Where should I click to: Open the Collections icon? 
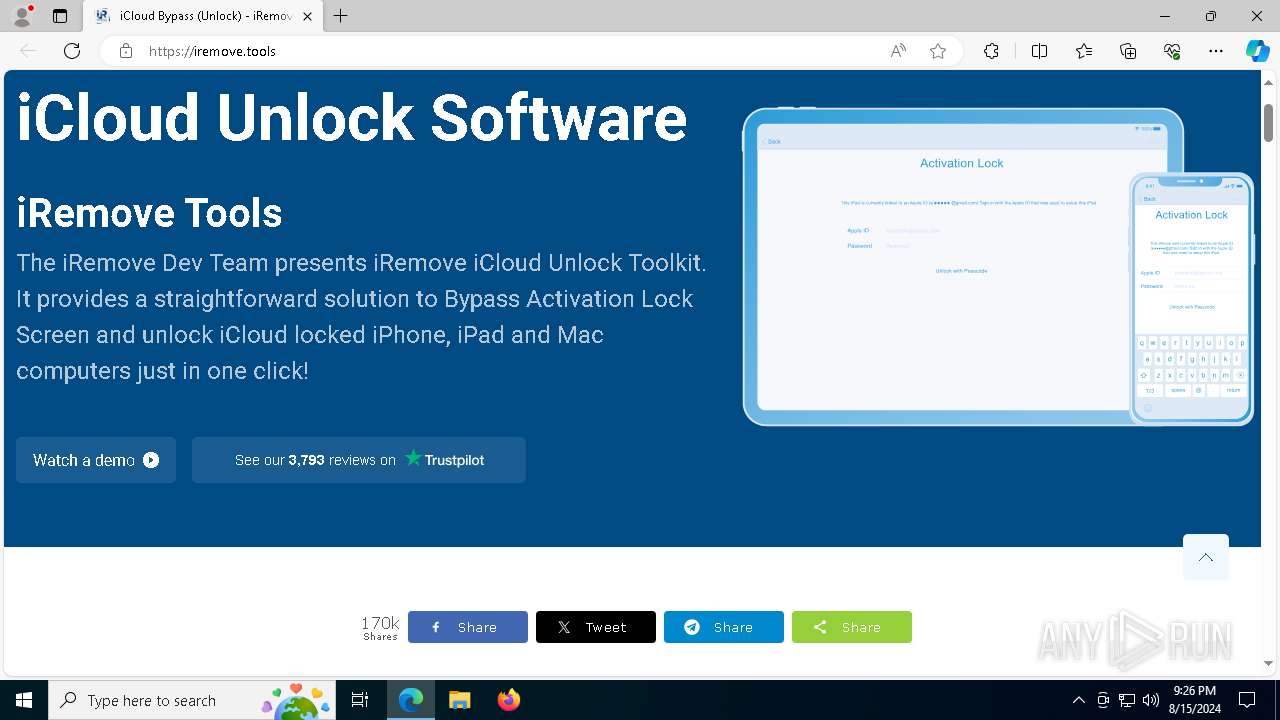click(x=1128, y=51)
